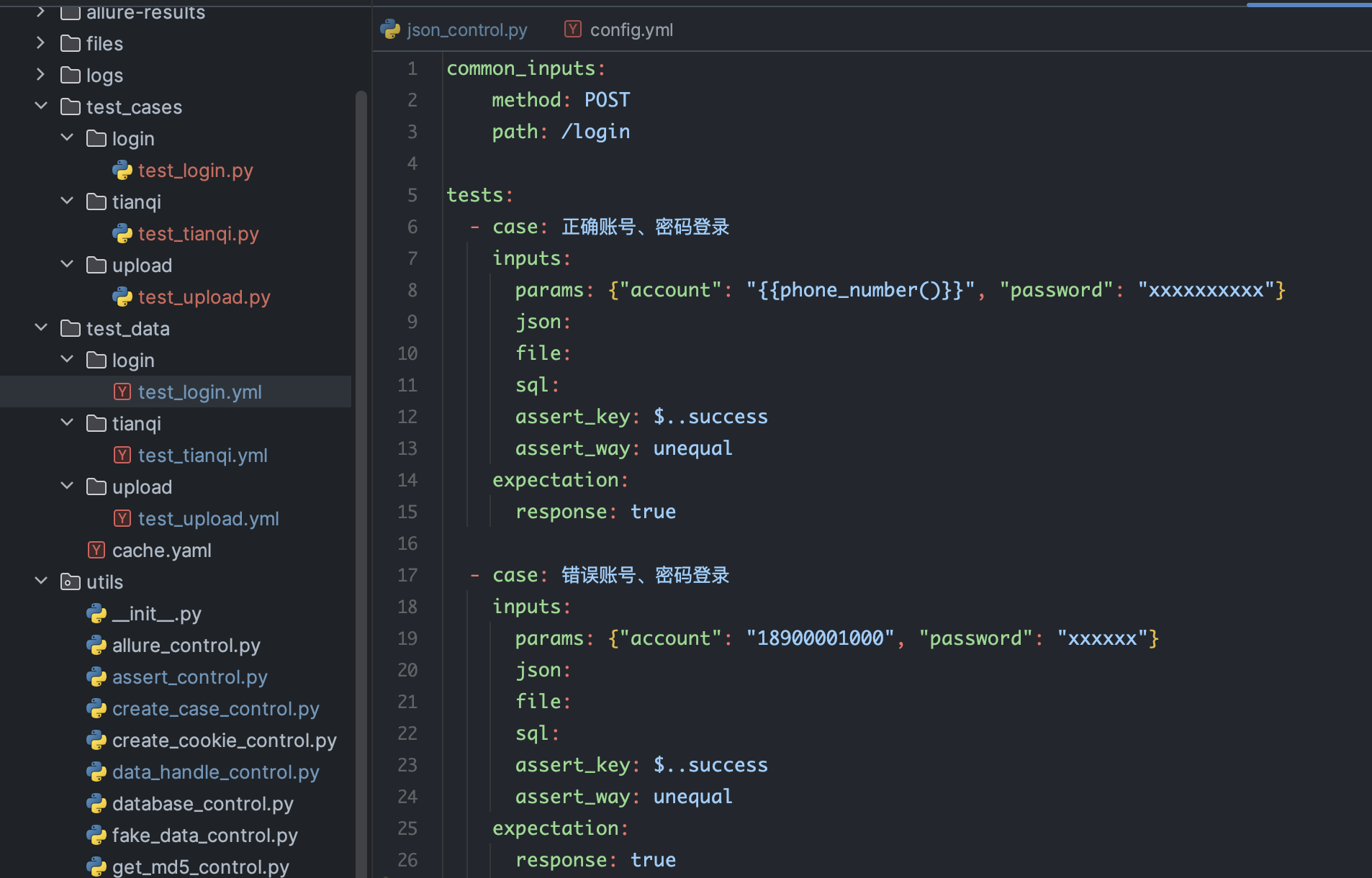Click 'response: true' on line 15
This screenshot has width=1372, height=878.
click(x=595, y=512)
